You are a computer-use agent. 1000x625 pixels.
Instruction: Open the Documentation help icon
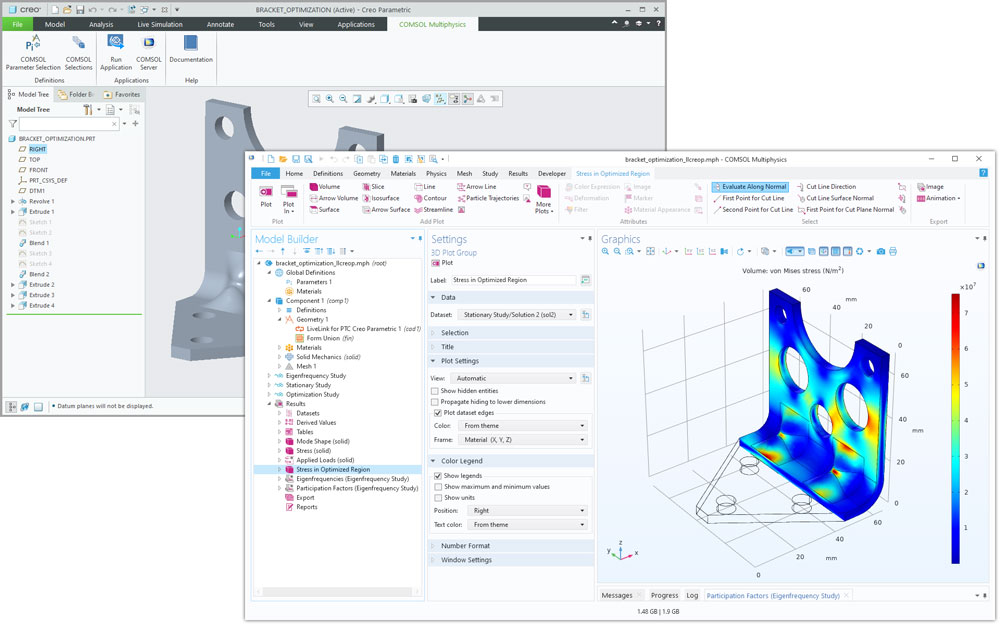point(191,44)
